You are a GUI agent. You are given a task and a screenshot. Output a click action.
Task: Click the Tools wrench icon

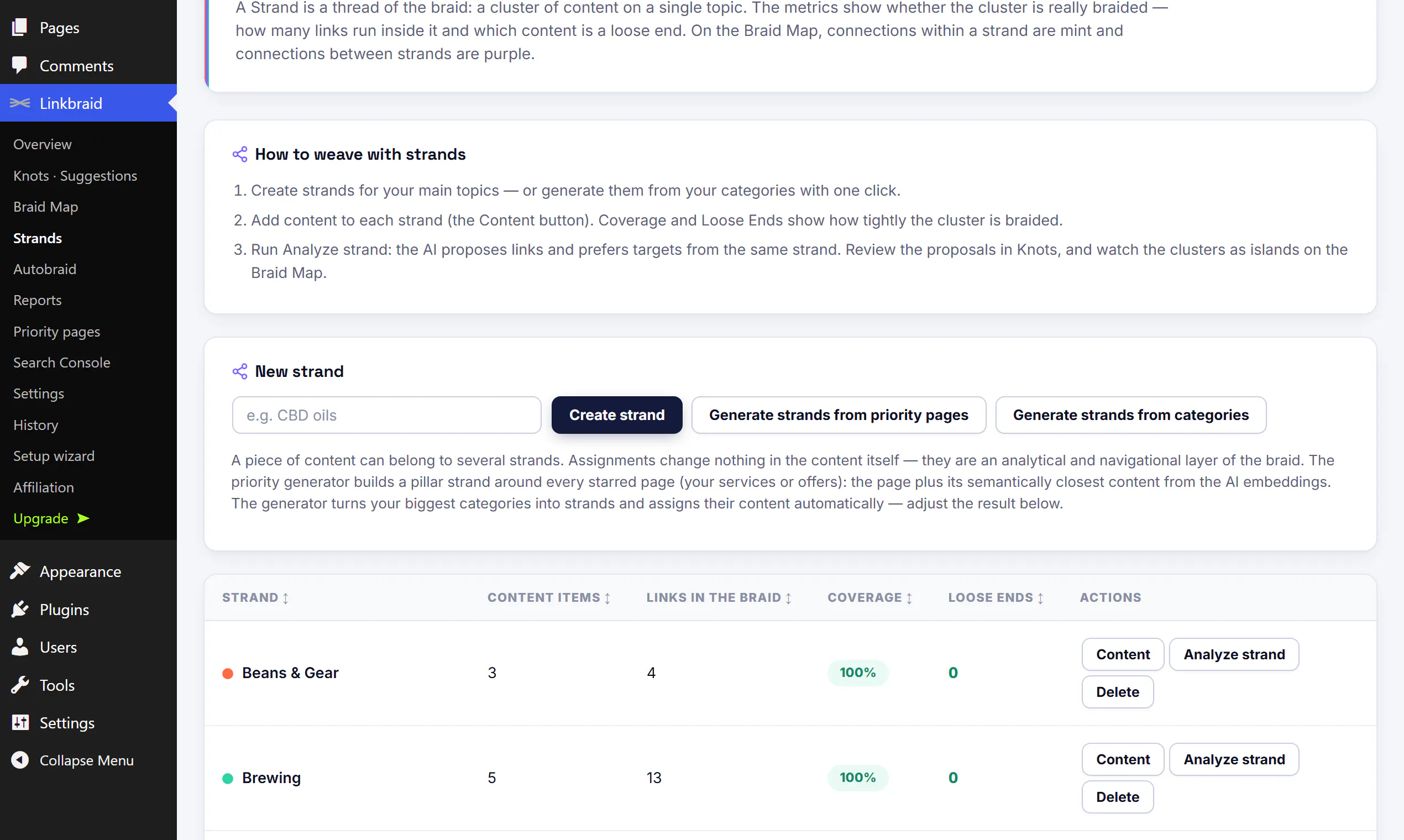(x=20, y=685)
